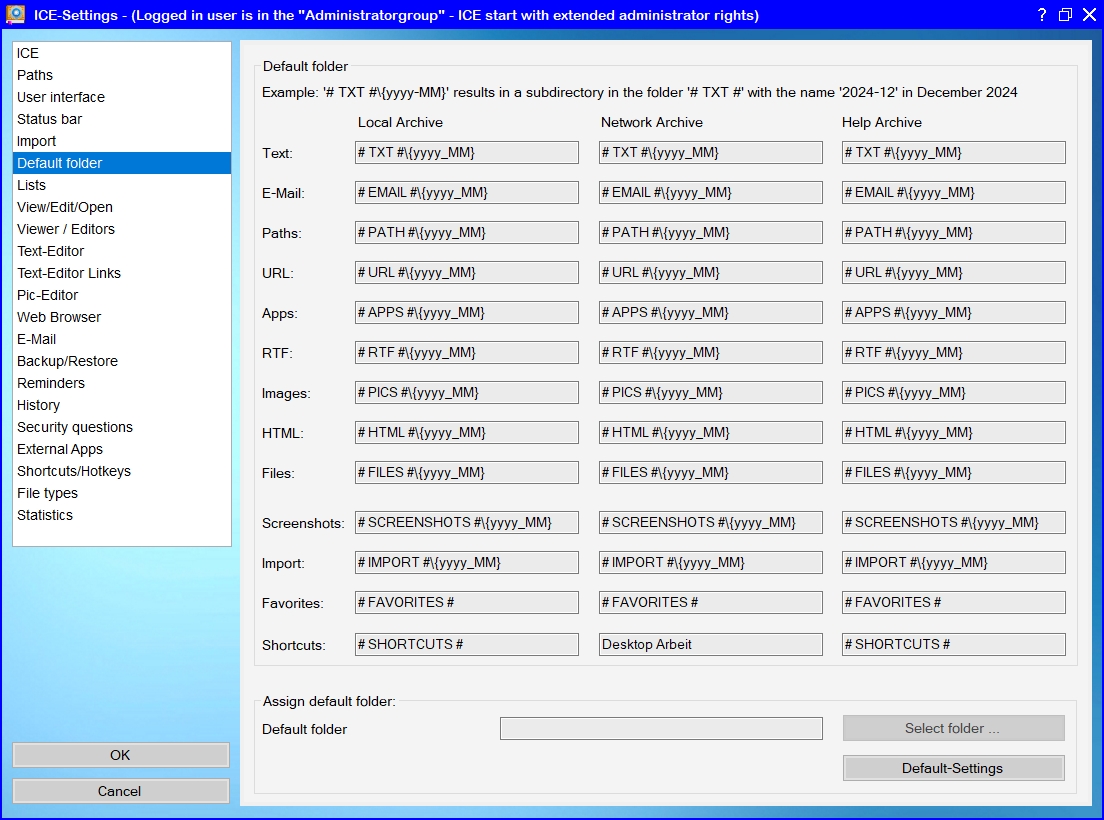Select the Local Archive Favorites field
The image size is (1104, 820).
467,603
